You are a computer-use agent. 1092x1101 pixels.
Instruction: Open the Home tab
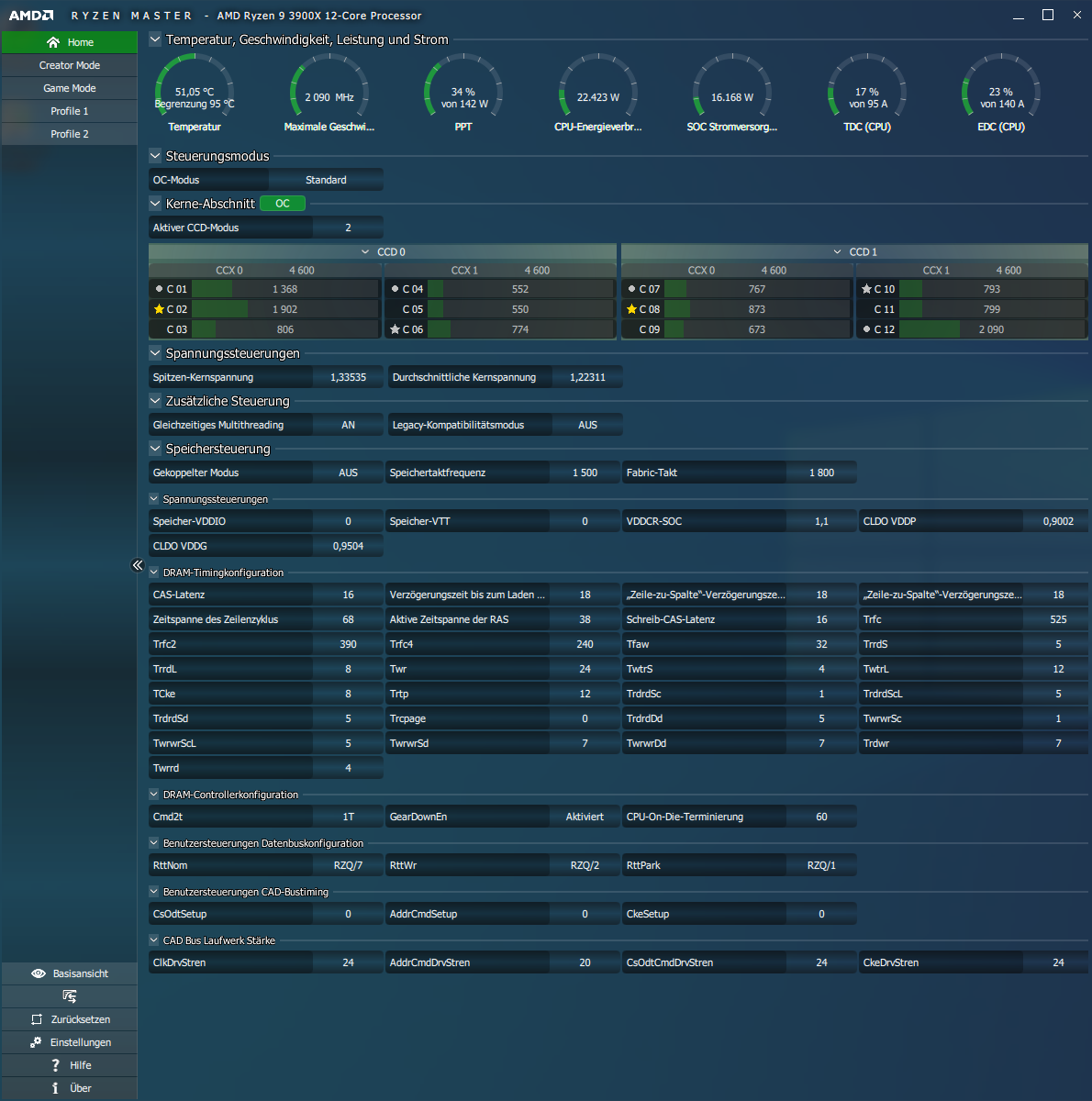(x=70, y=42)
